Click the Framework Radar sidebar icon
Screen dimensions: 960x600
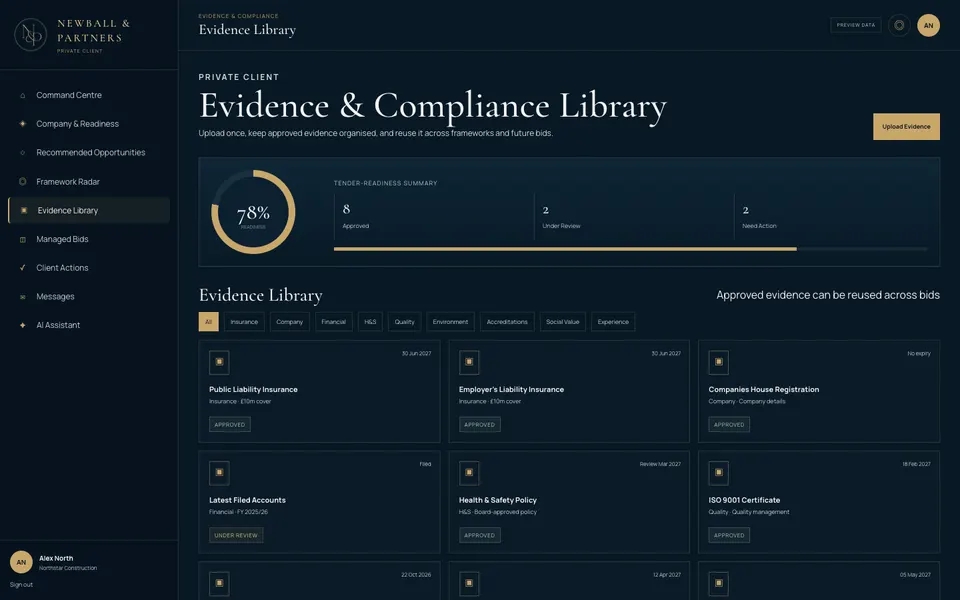pyautogui.click(x=23, y=181)
